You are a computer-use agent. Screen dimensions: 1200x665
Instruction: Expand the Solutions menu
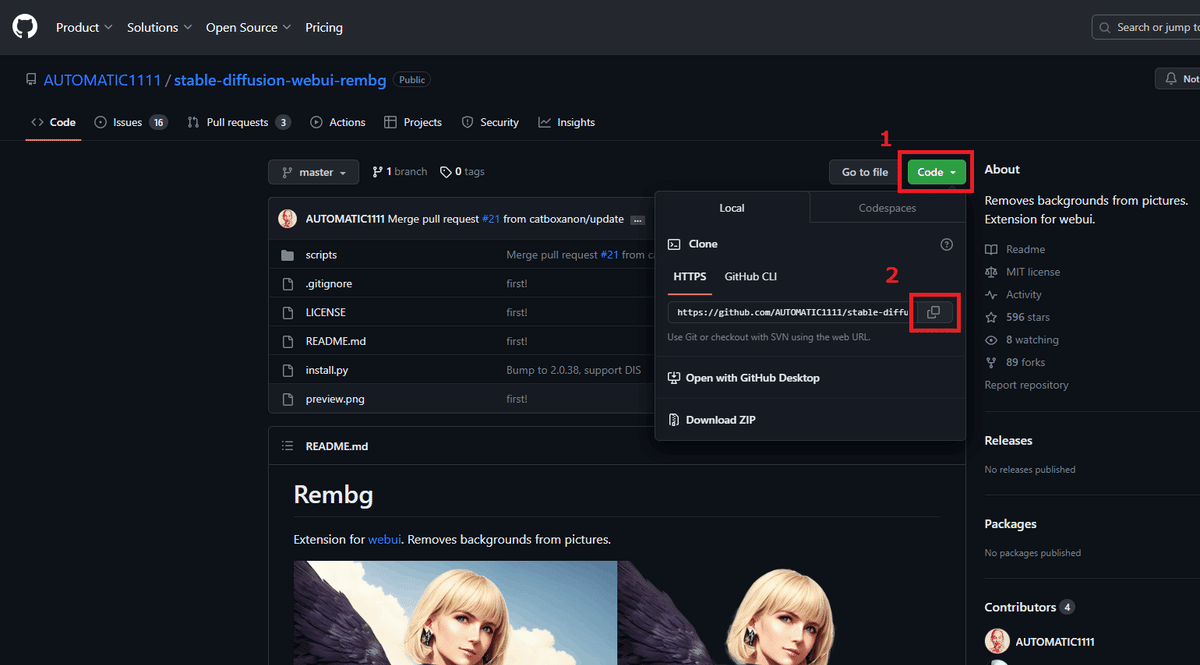[x=159, y=27]
